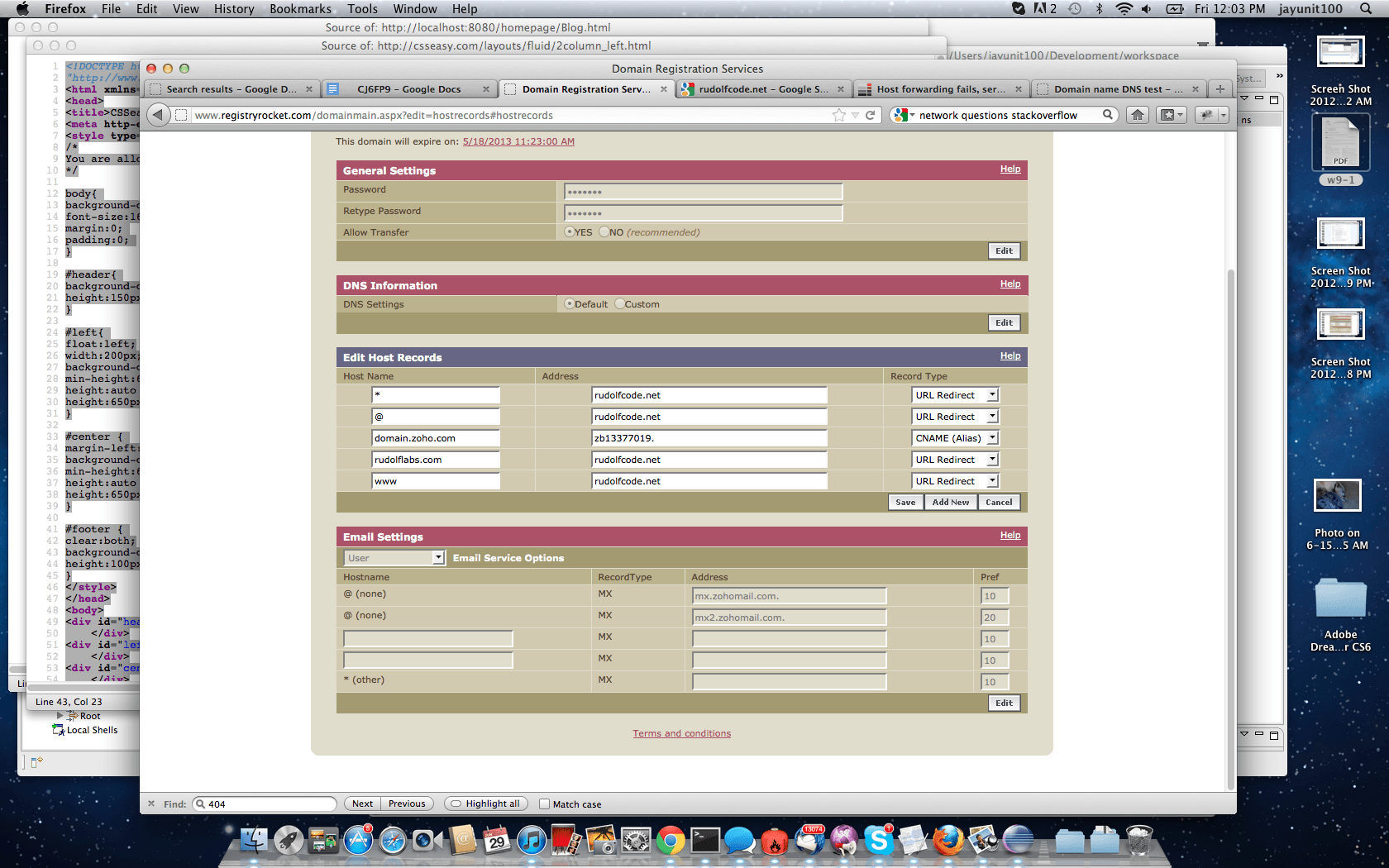The width and height of the screenshot is (1389, 868).
Task: Click the Firebug bug icon
Action: coord(1206,115)
